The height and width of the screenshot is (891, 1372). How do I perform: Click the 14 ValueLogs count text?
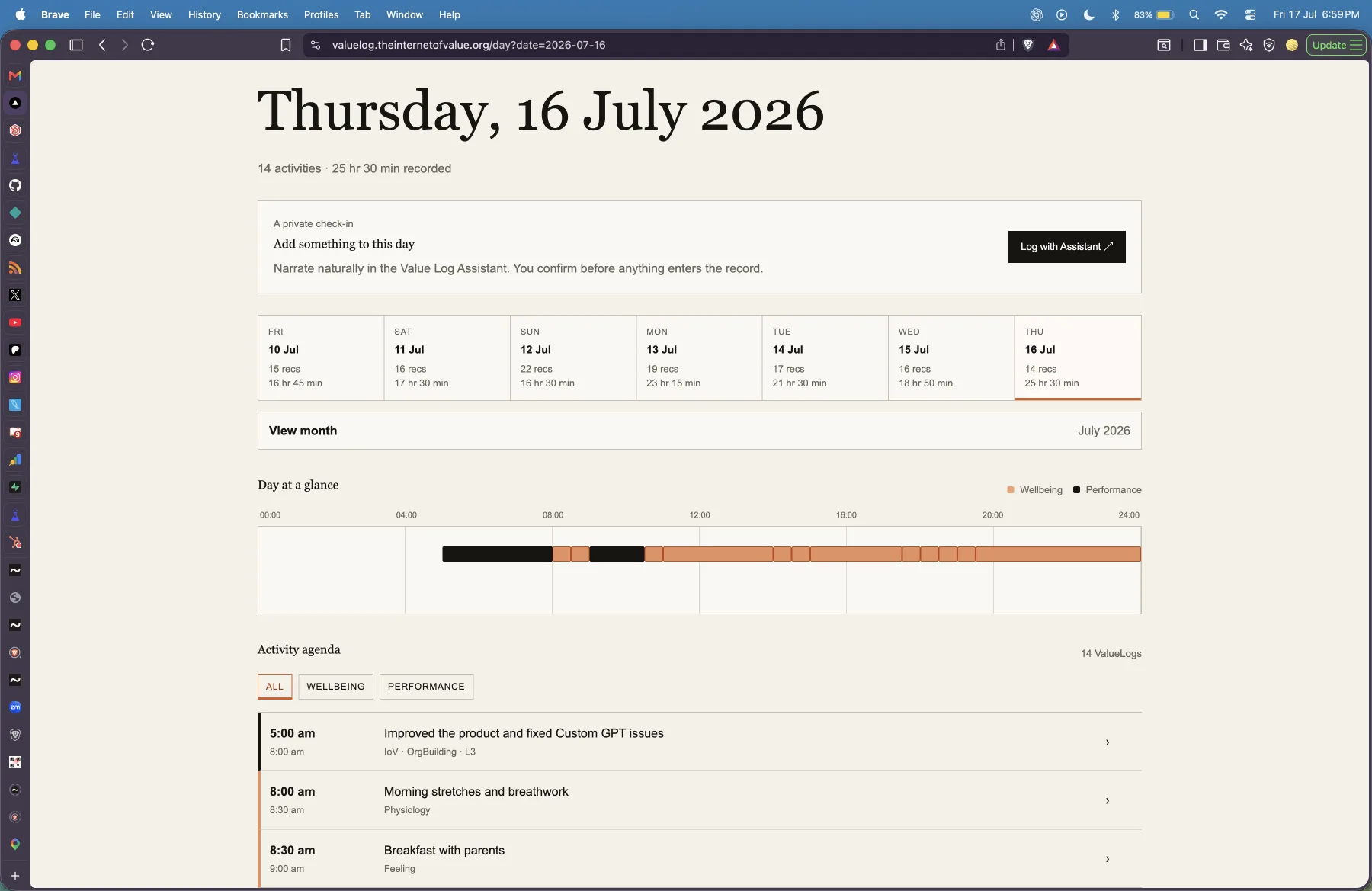[x=1111, y=654]
